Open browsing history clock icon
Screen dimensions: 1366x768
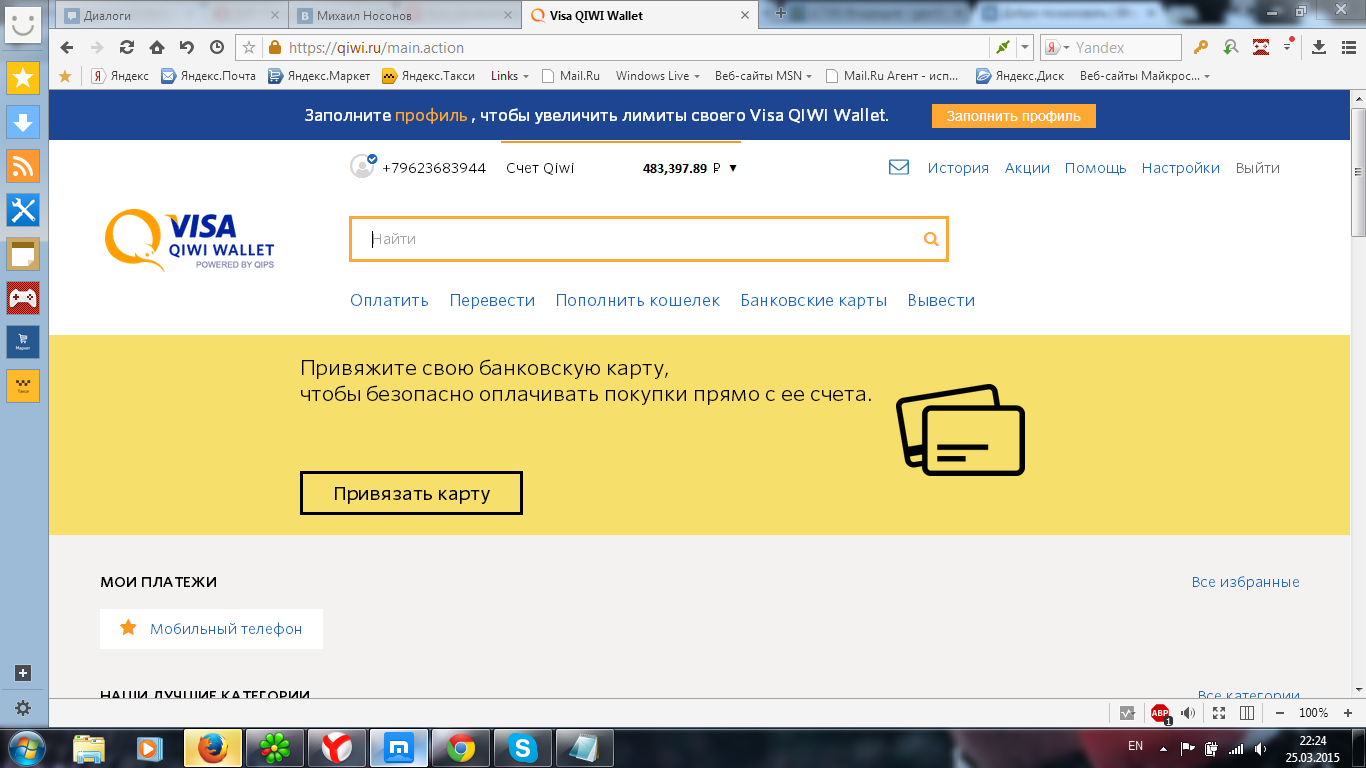pyautogui.click(x=217, y=47)
